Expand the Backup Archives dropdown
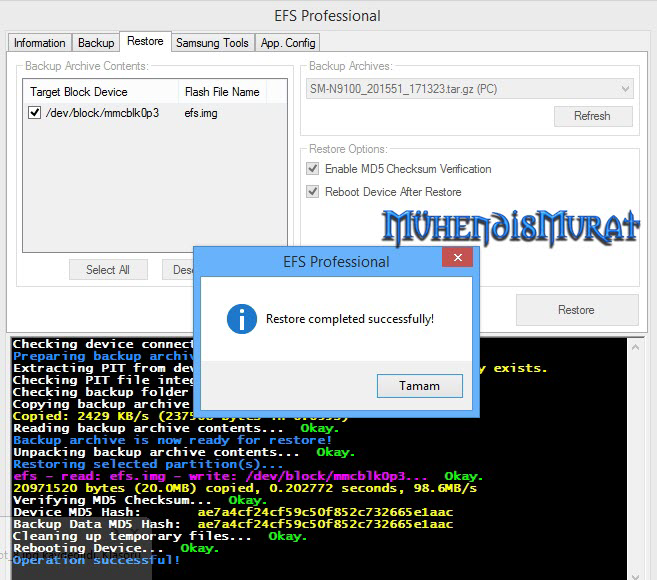Screen dimensions: 657x580 coord(625,89)
